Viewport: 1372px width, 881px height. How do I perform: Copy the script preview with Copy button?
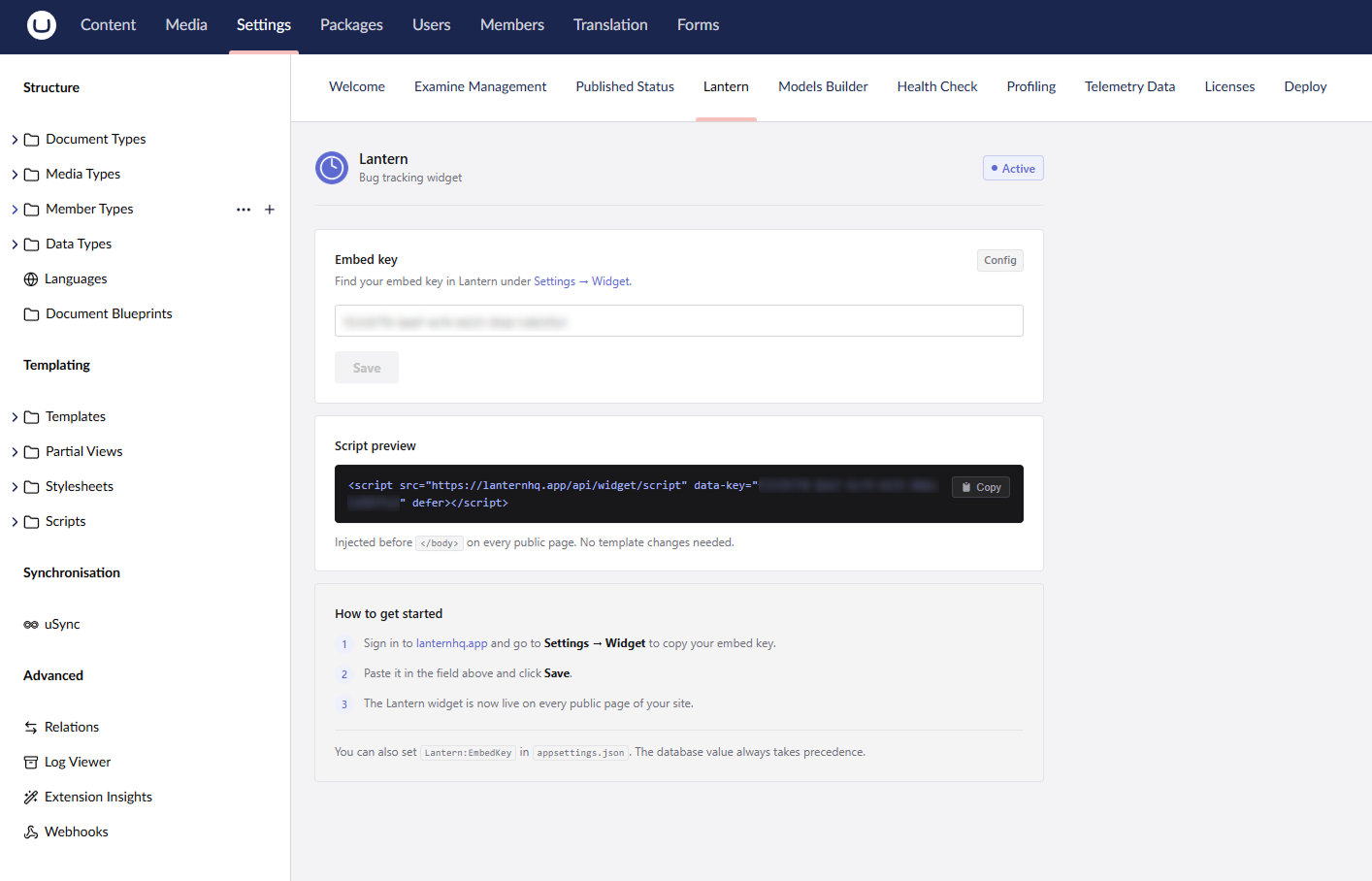pos(981,487)
